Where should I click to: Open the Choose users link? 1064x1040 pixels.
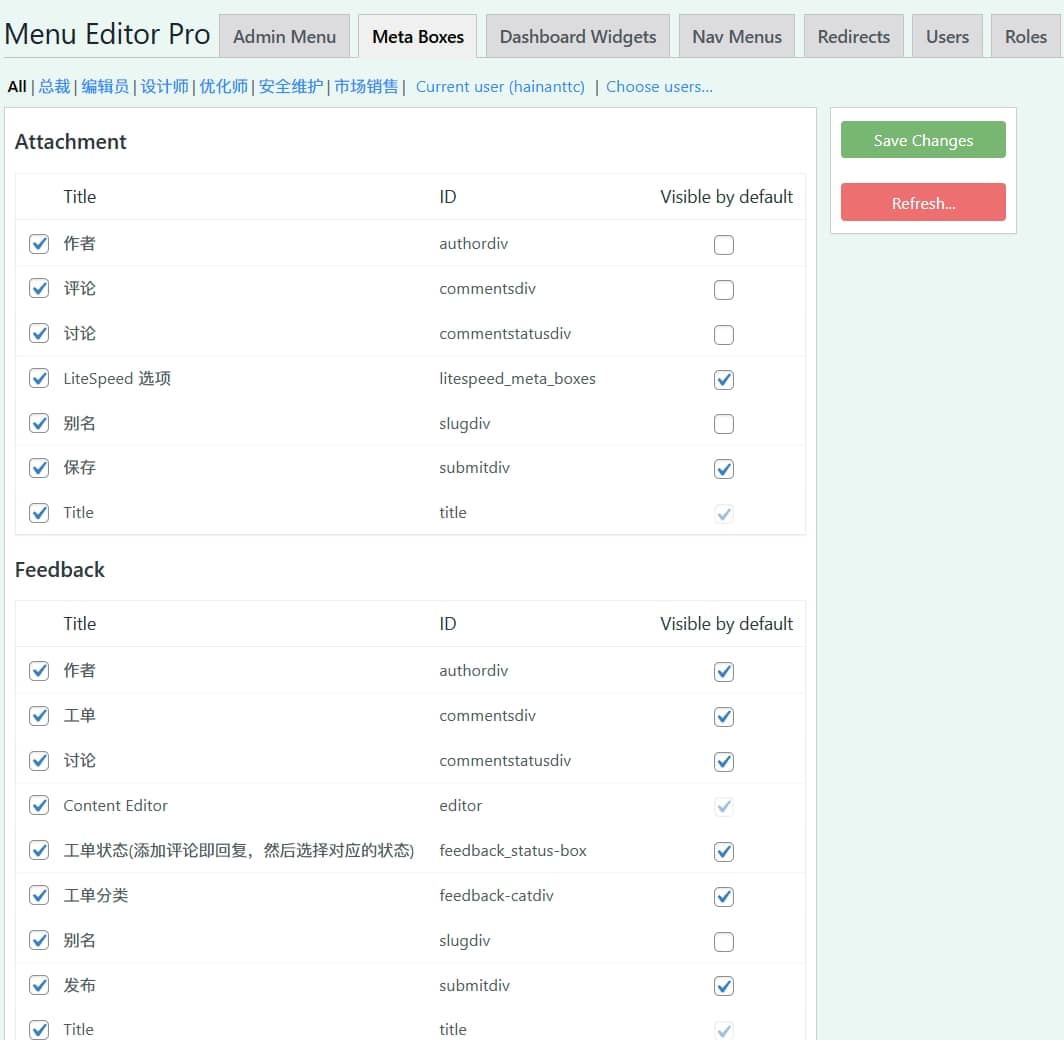click(659, 87)
